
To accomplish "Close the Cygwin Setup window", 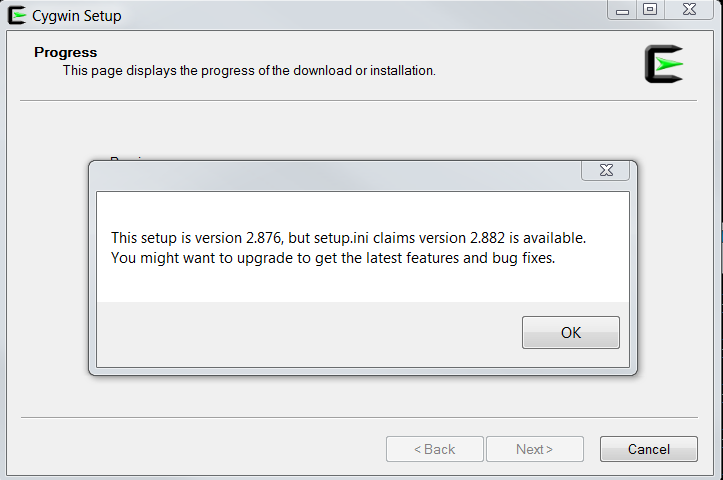I will coord(689,10).
